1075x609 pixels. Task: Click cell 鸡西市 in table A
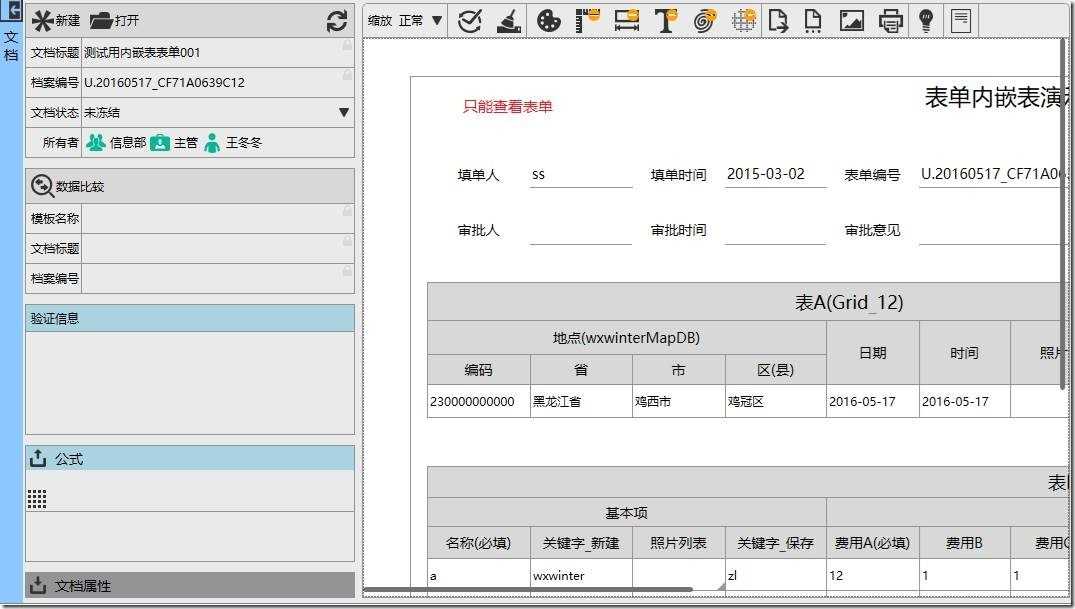pos(679,401)
